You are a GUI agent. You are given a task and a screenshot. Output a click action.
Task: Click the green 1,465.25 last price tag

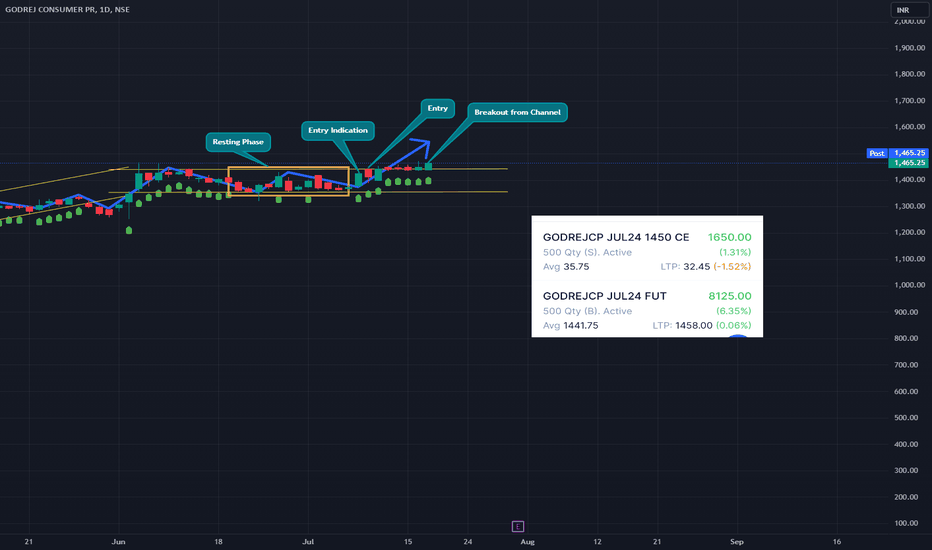click(x=909, y=162)
